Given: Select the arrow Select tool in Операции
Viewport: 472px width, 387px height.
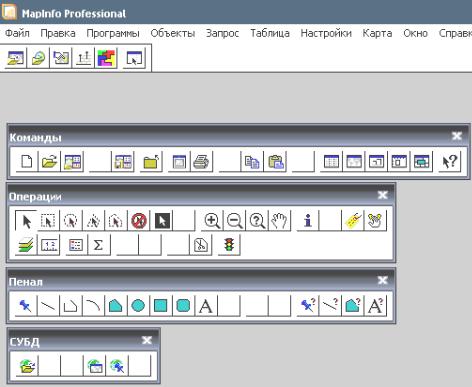Looking at the screenshot, I should tap(26, 221).
